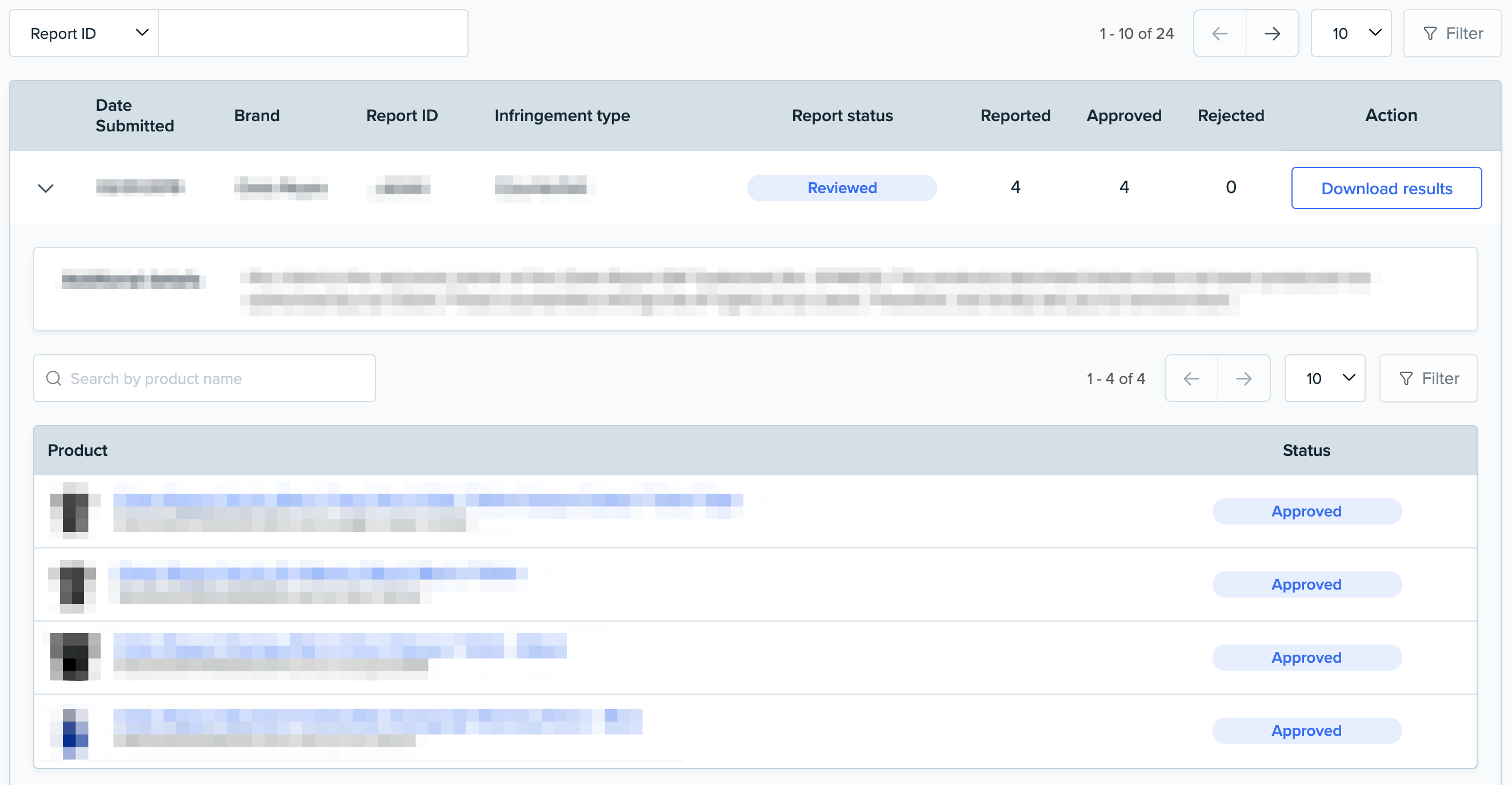Click next-page arrow in product list pagination
1512x785 pixels.
1243,378
